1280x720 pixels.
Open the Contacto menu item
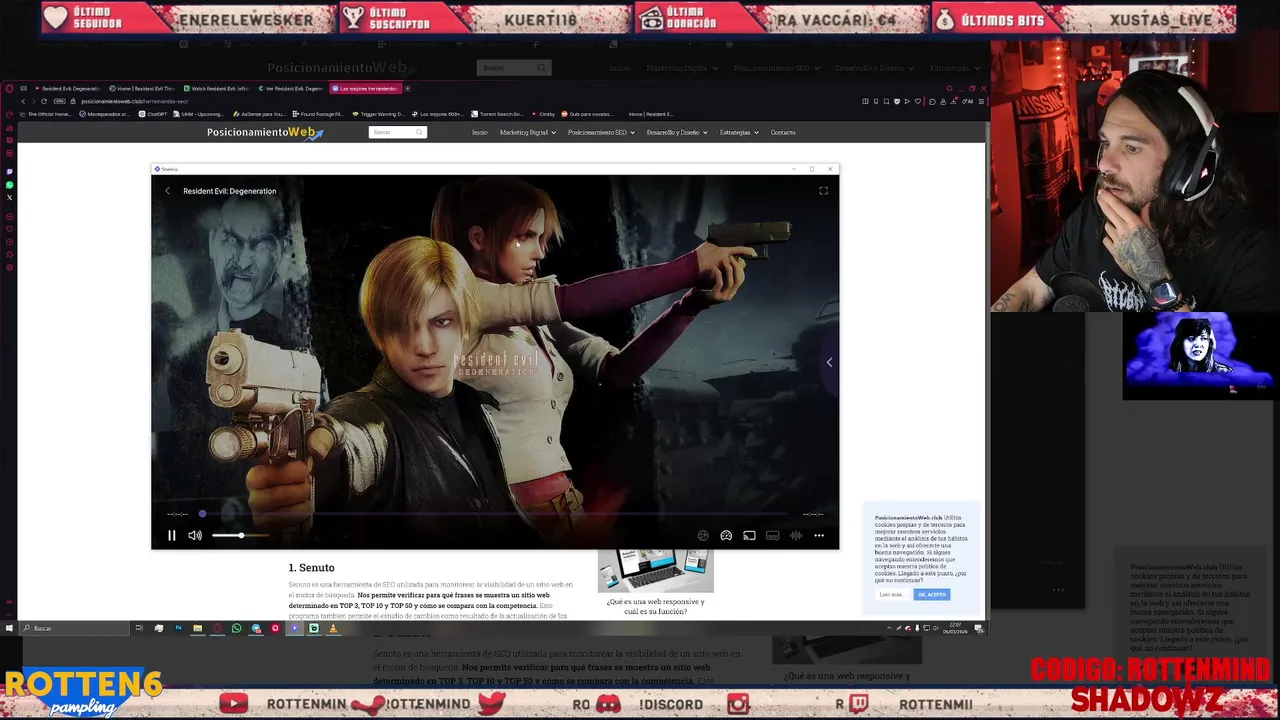[783, 132]
